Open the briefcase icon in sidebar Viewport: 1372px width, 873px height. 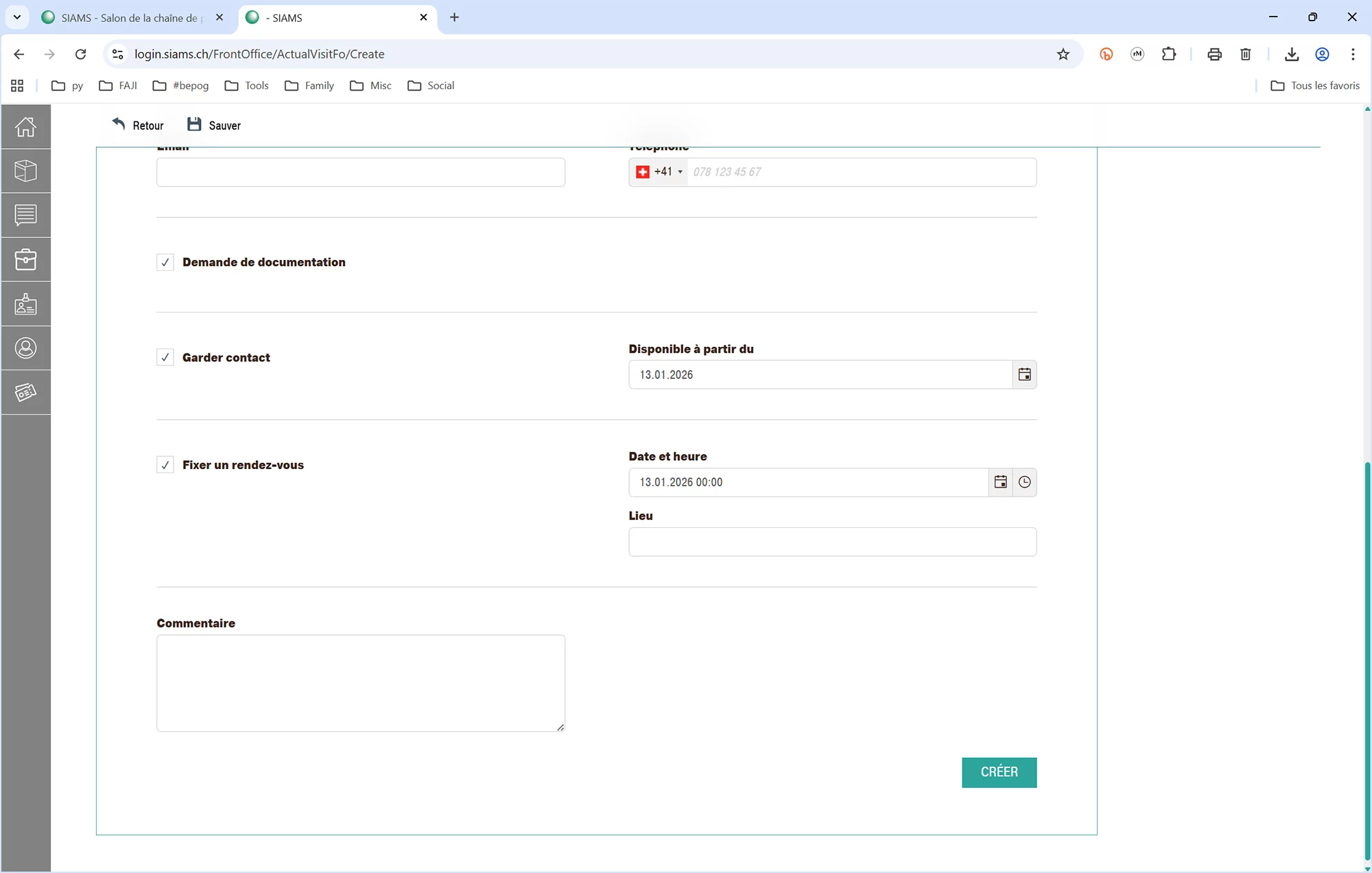(25, 259)
